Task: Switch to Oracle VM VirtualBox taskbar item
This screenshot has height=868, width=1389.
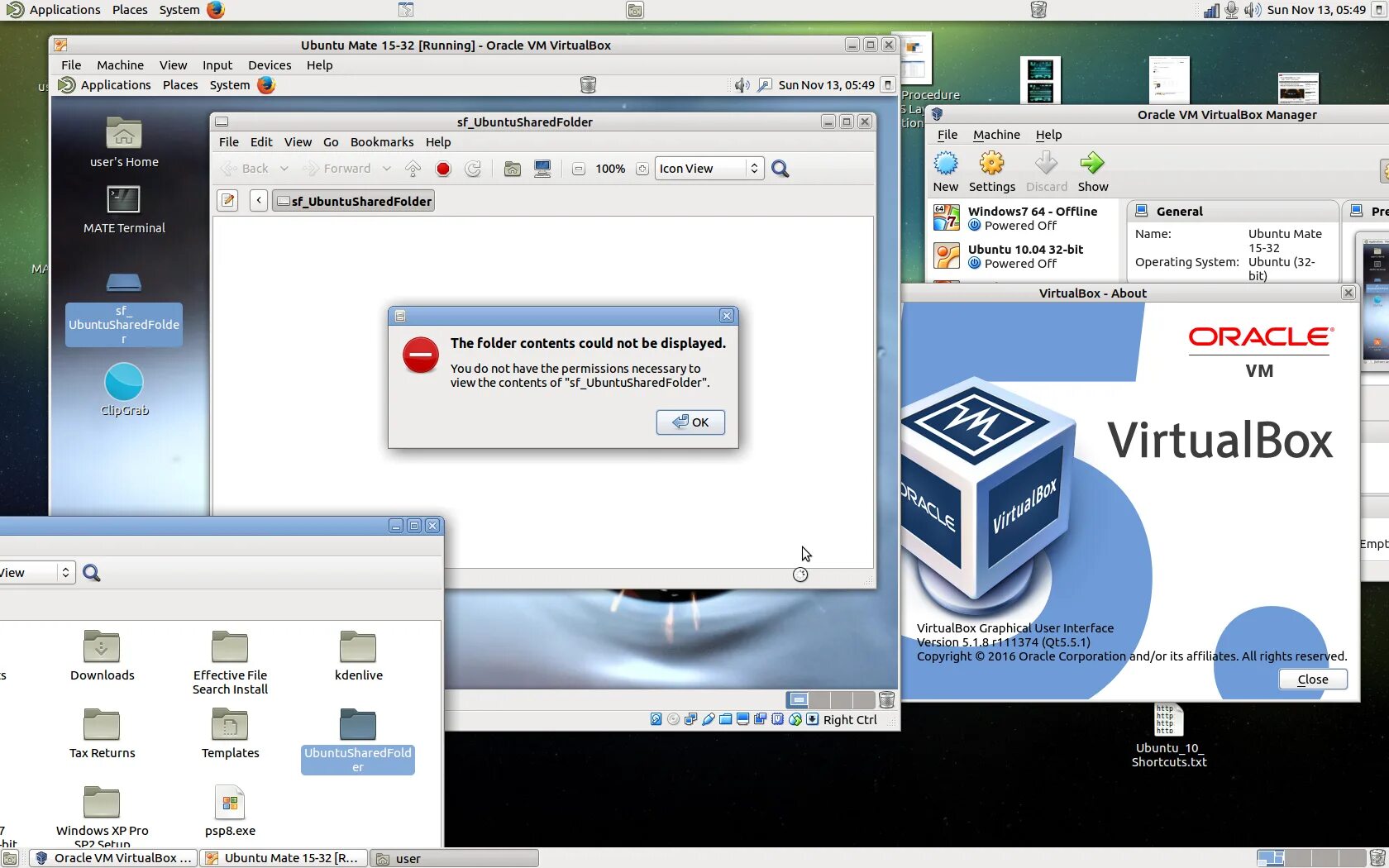Action: 114,858
